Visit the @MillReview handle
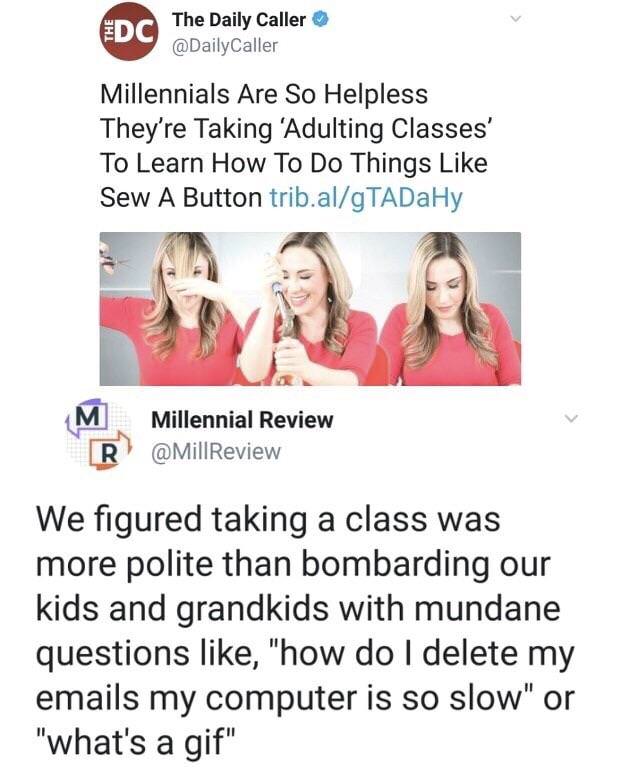Image resolution: width=640 pixels, height=775 pixels. pyautogui.click(x=216, y=452)
